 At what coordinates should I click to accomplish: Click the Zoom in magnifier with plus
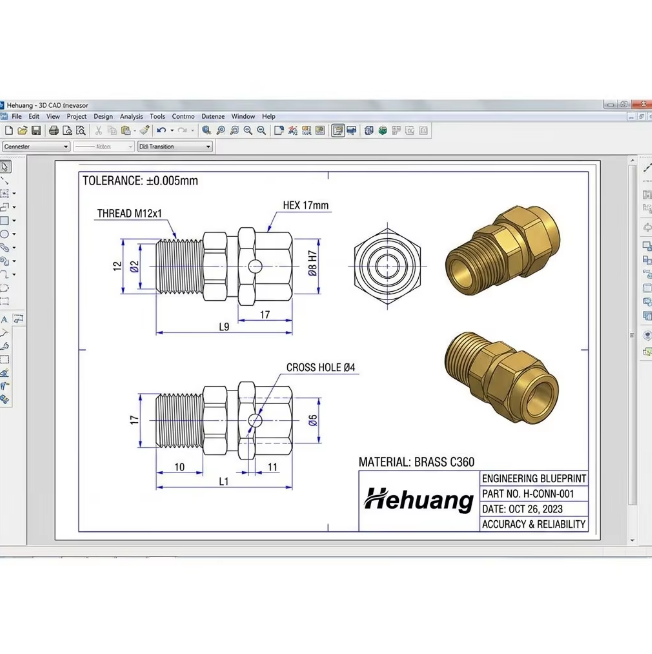coord(248,131)
